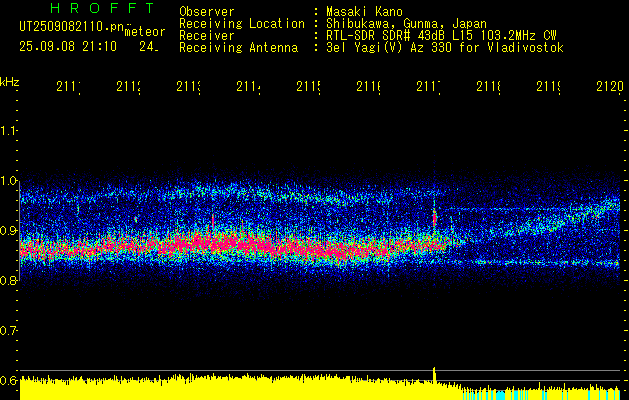Click the number 24 beside the timestamp
The width and height of the screenshot is (629, 400).
point(149,47)
